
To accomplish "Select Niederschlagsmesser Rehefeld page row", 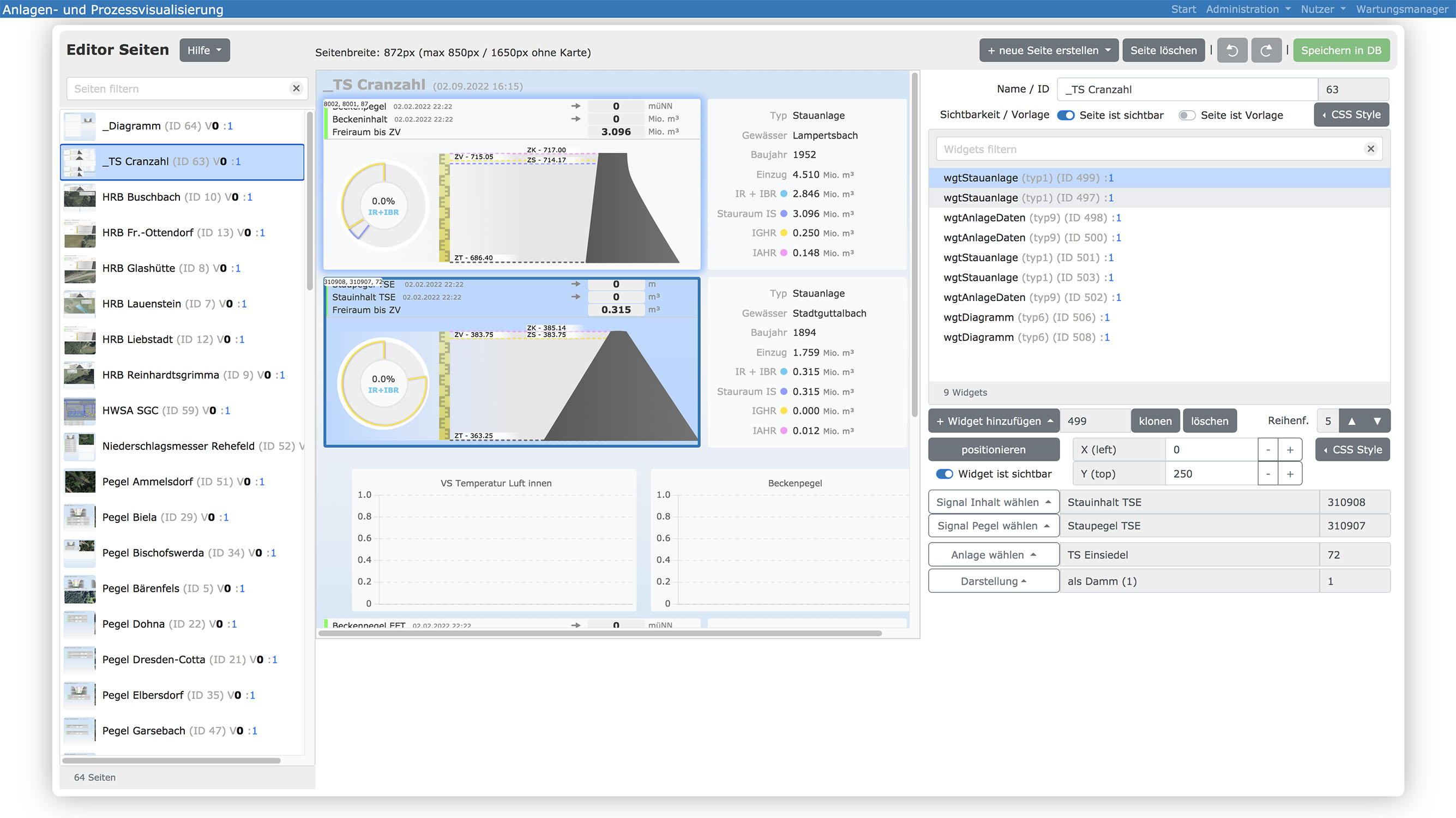I will 183,446.
